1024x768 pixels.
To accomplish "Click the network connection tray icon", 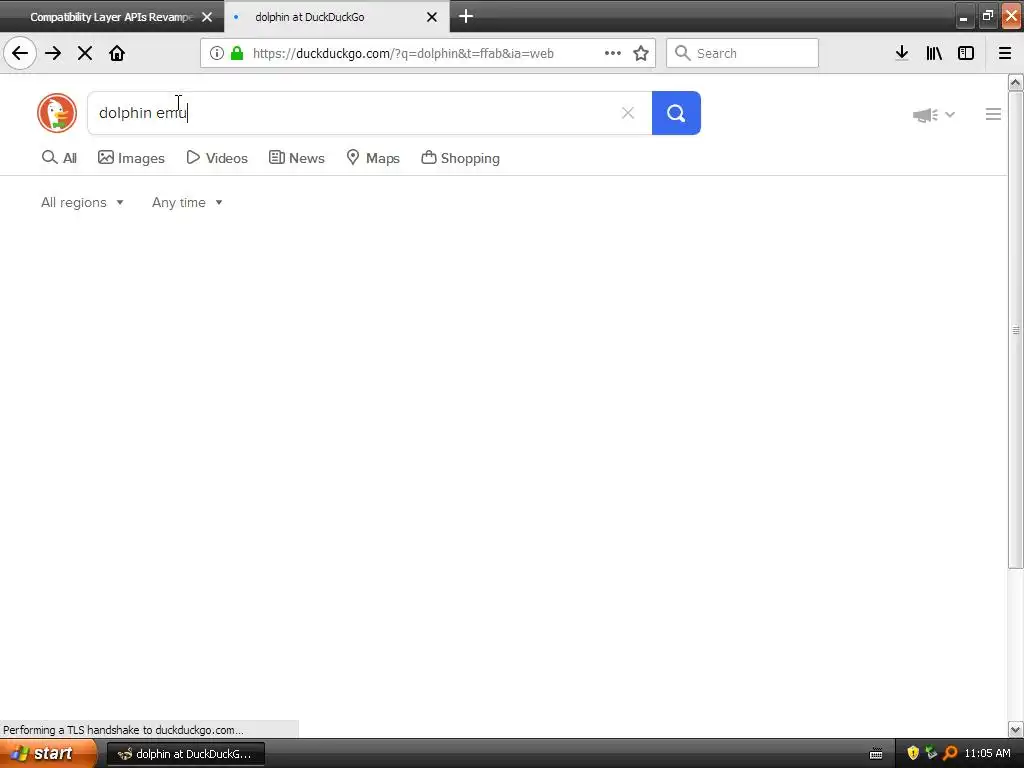I will (x=931, y=753).
